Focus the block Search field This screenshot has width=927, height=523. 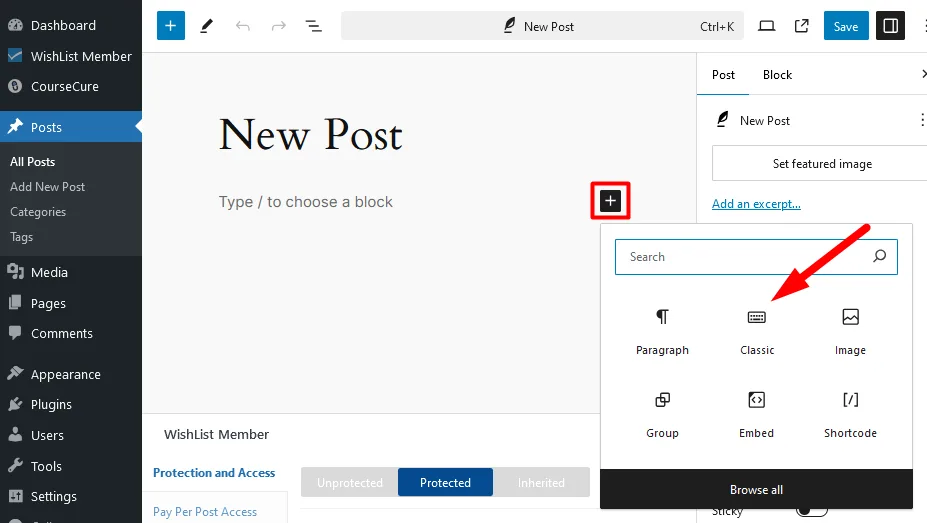point(756,256)
